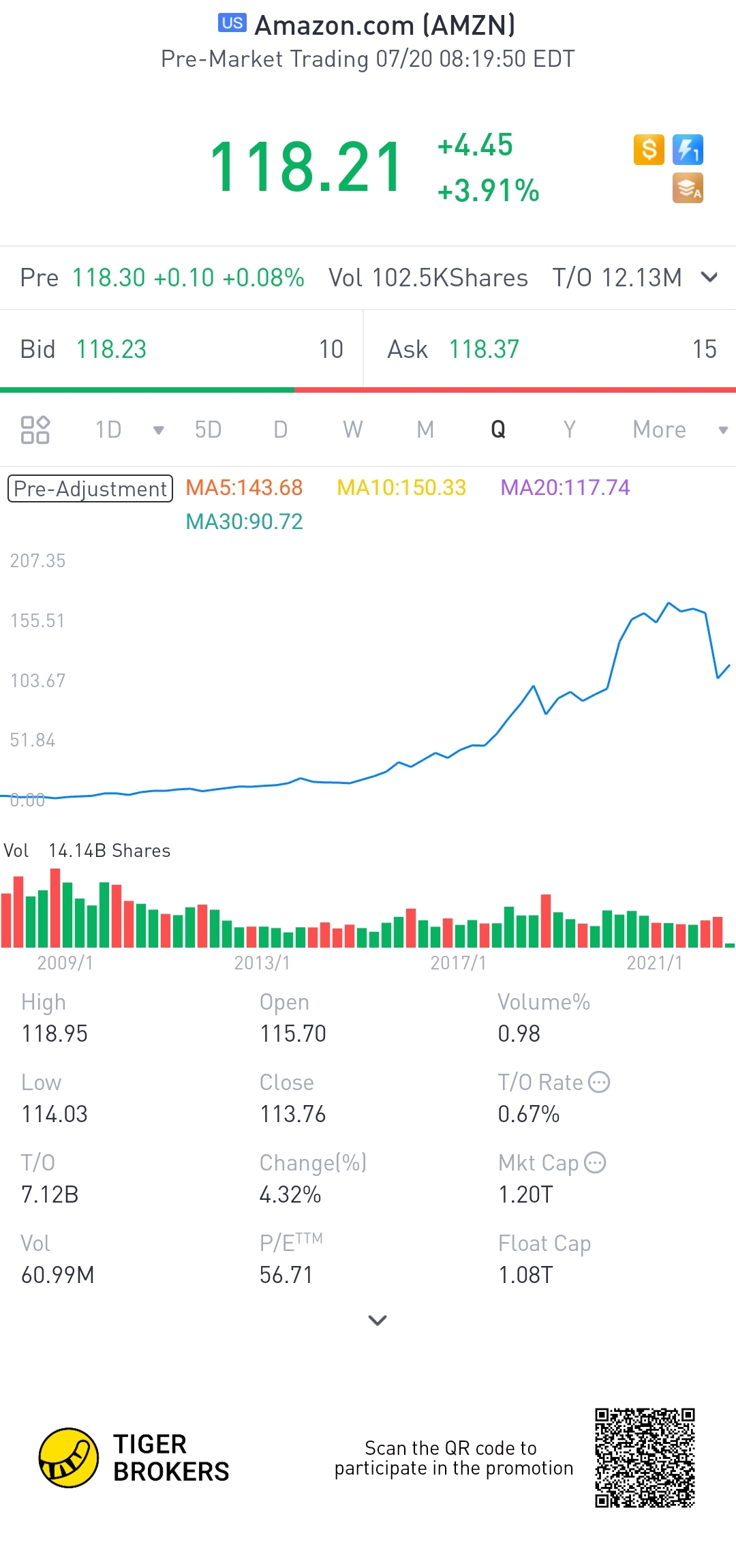Expand more stock statistics chevron
The image size is (736, 1568).
click(378, 1321)
